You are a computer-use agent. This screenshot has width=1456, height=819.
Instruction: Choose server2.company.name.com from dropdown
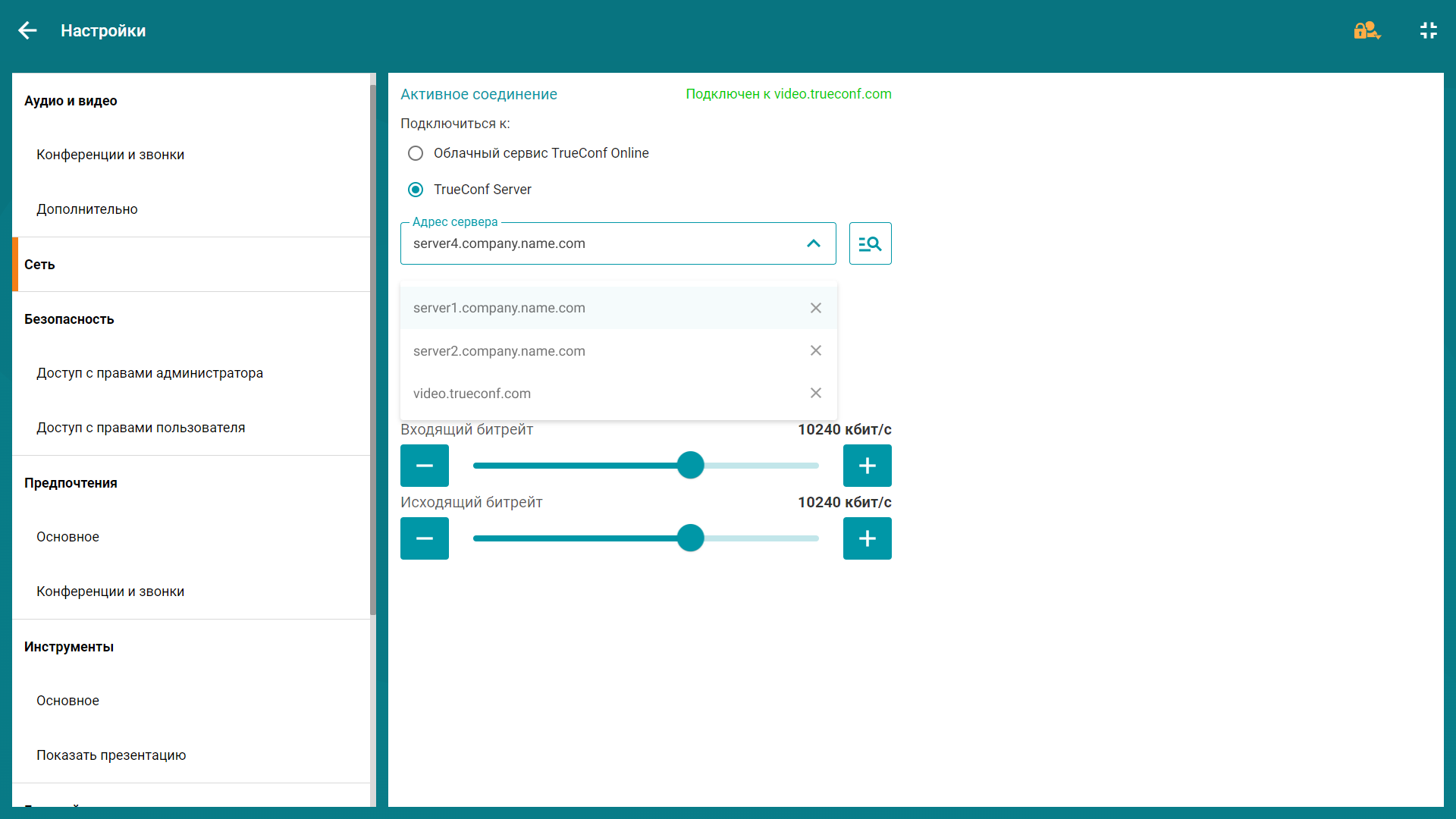pos(618,350)
